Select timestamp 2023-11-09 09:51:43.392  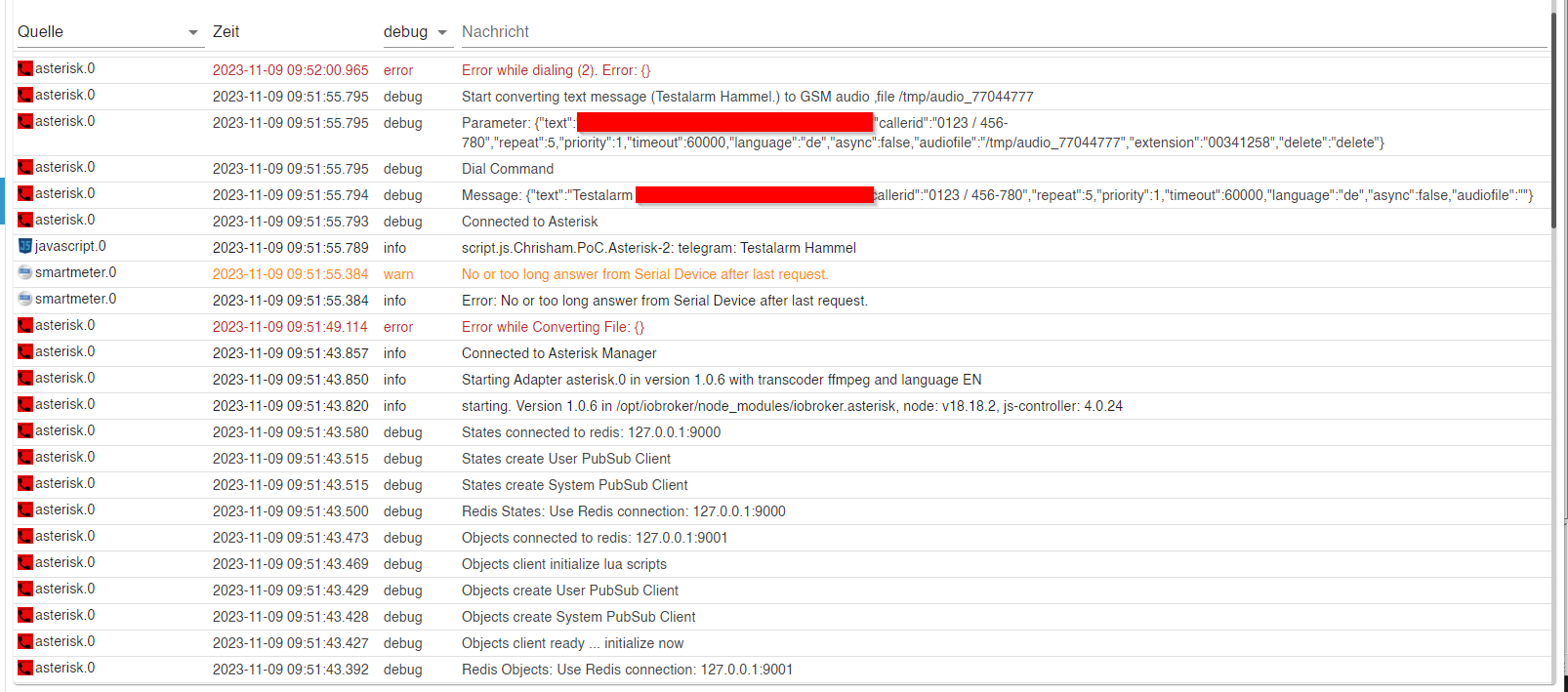pyautogui.click(x=291, y=670)
